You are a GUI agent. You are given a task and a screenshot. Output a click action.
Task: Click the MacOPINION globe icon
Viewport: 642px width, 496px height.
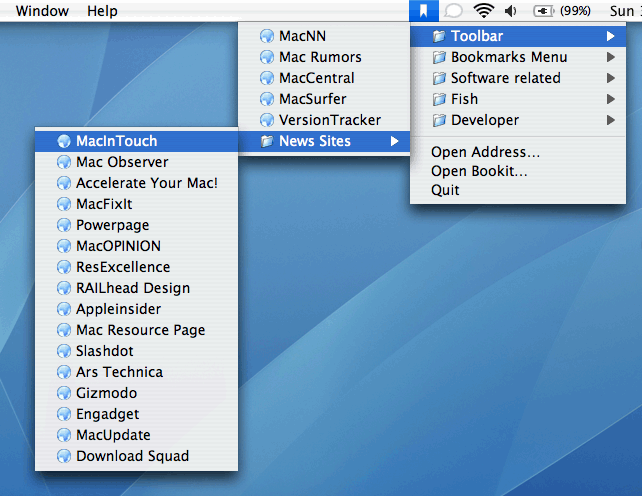click(x=64, y=246)
